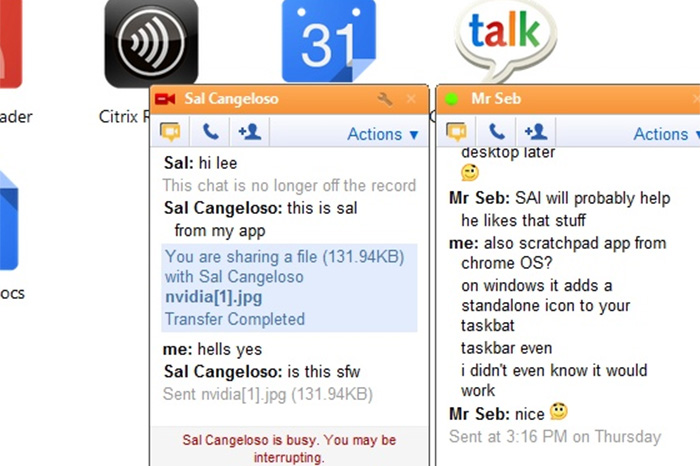Open the red Reader app icon
The width and height of the screenshot is (700, 466).
tap(10, 43)
